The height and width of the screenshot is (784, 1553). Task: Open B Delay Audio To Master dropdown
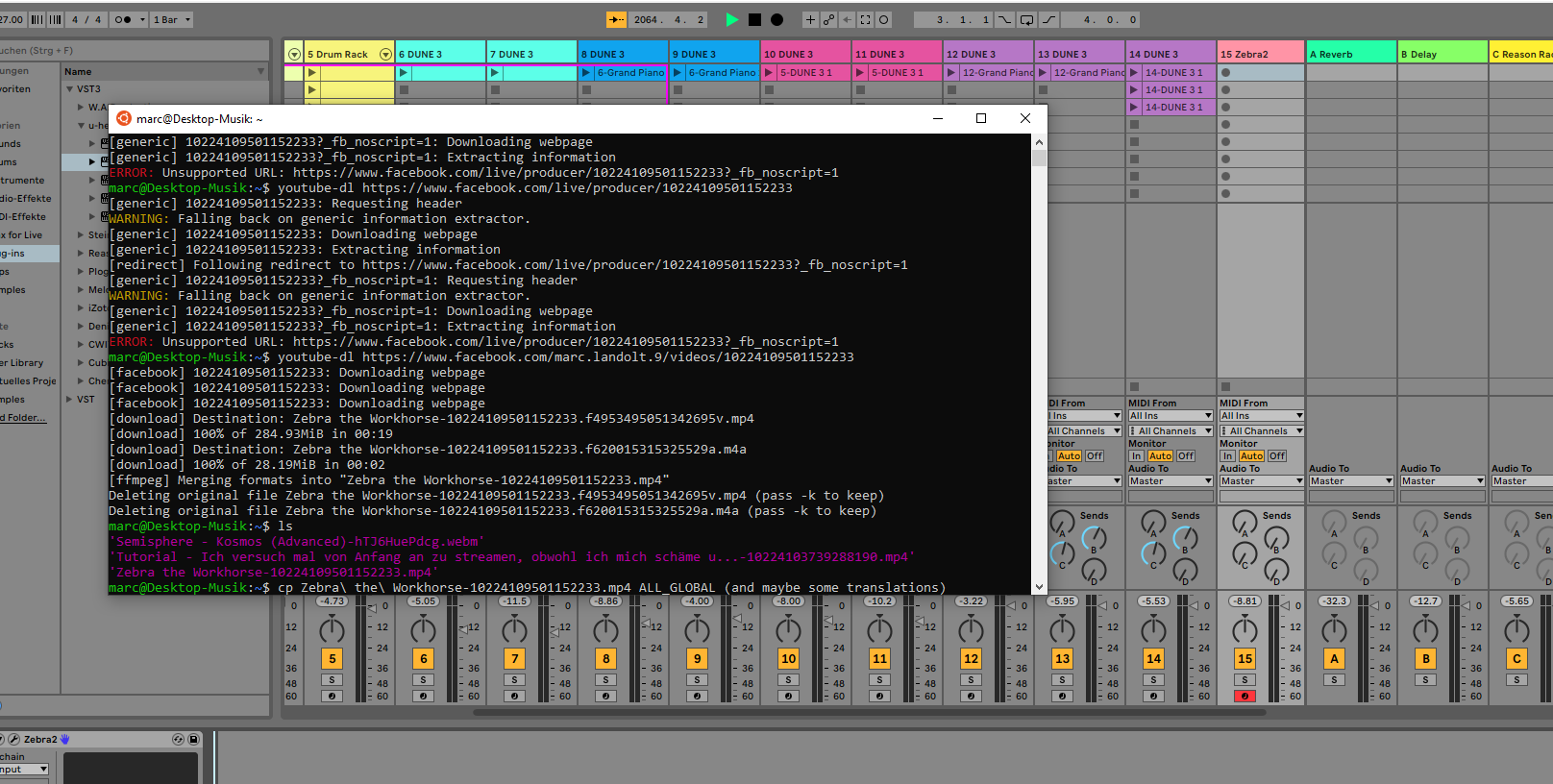point(1442,481)
